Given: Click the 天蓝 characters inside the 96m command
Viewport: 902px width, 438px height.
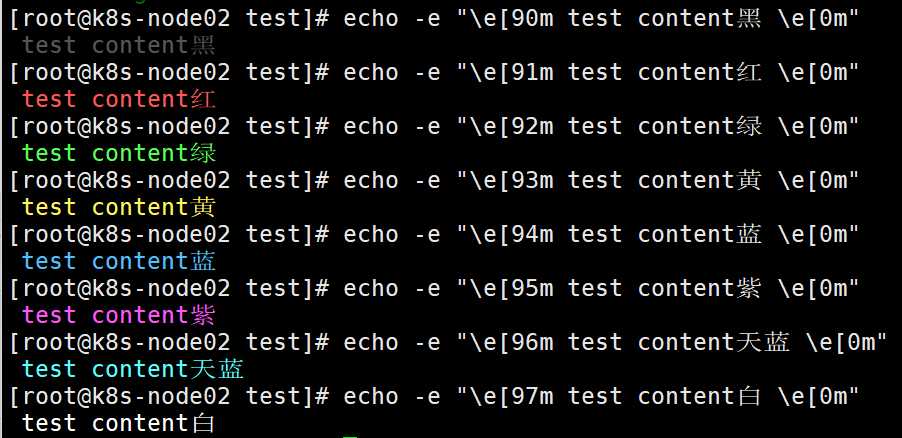Looking at the screenshot, I should 763,342.
